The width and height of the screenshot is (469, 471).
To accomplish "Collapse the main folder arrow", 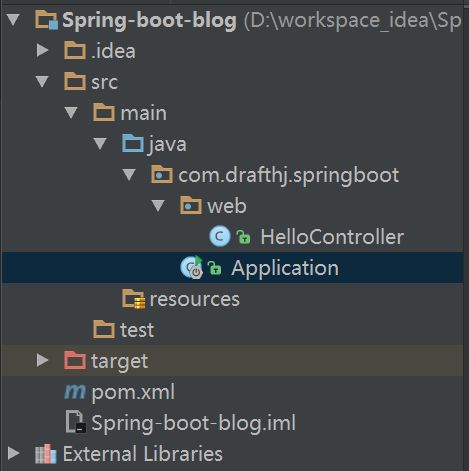I will pyautogui.click(x=71, y=113).
